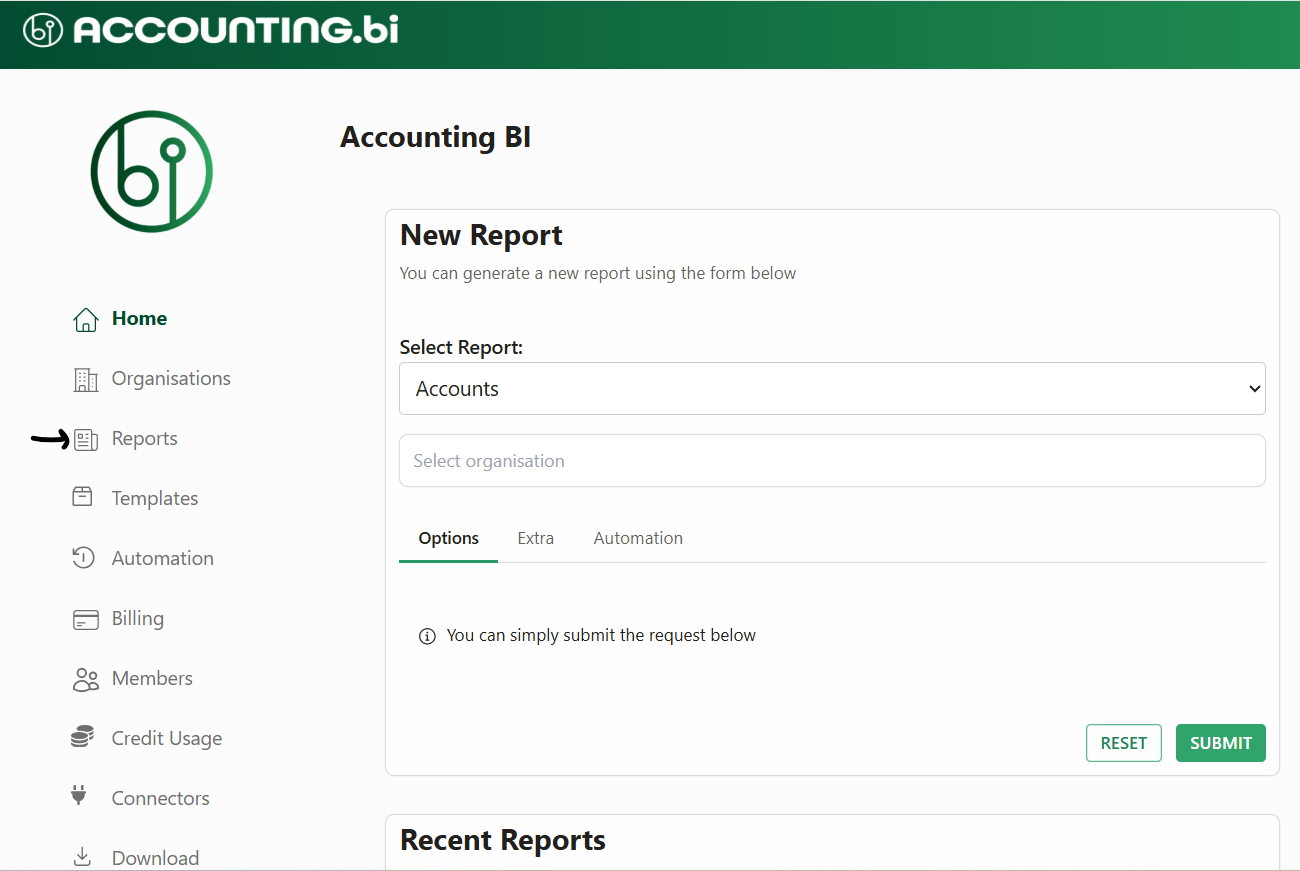Image resolution: width=1300 pixels, height=871 pixels.
Task: Go to Organisations page
Action: (x=171, y=379)
